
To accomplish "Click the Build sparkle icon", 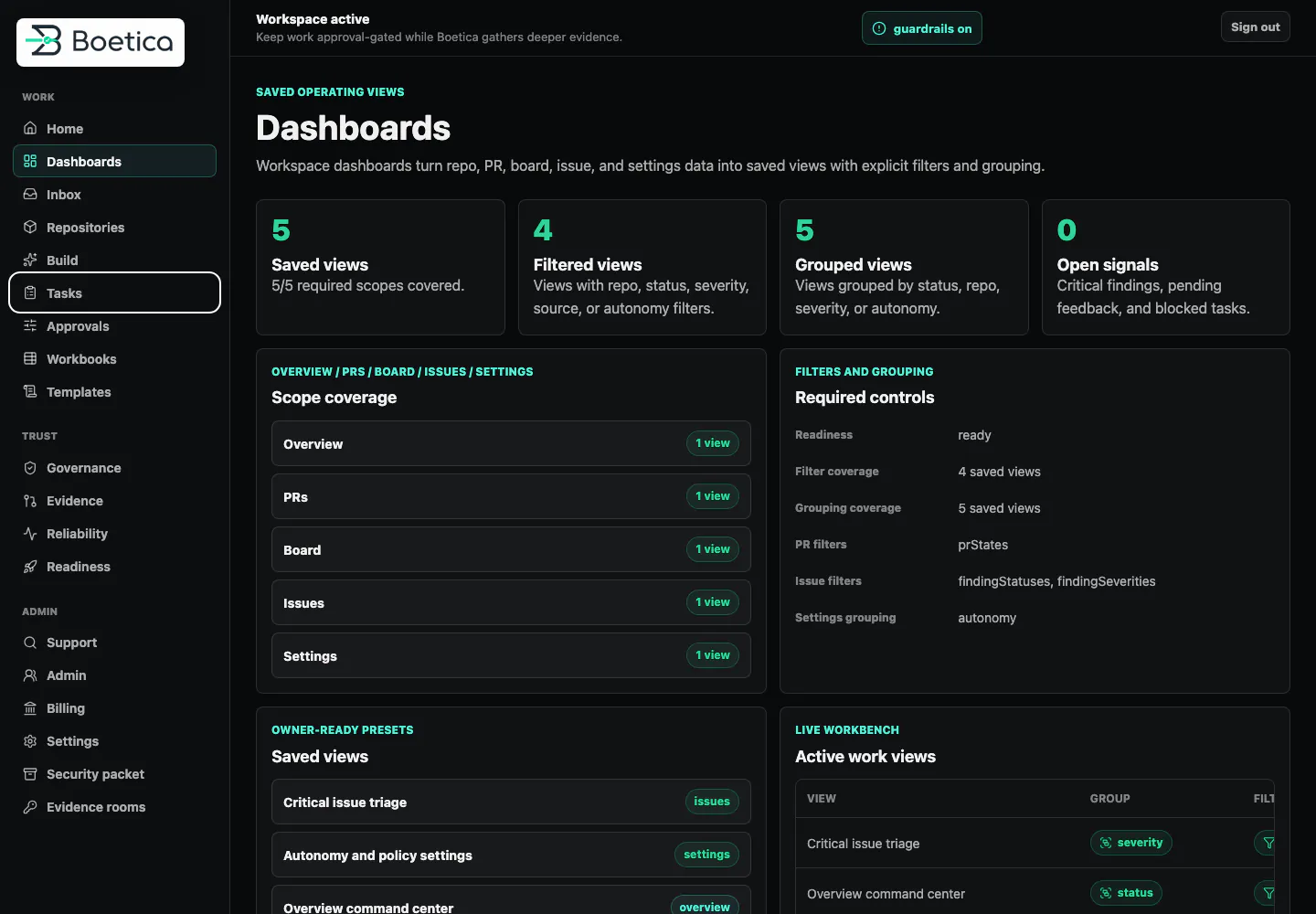I will (30, 260).
